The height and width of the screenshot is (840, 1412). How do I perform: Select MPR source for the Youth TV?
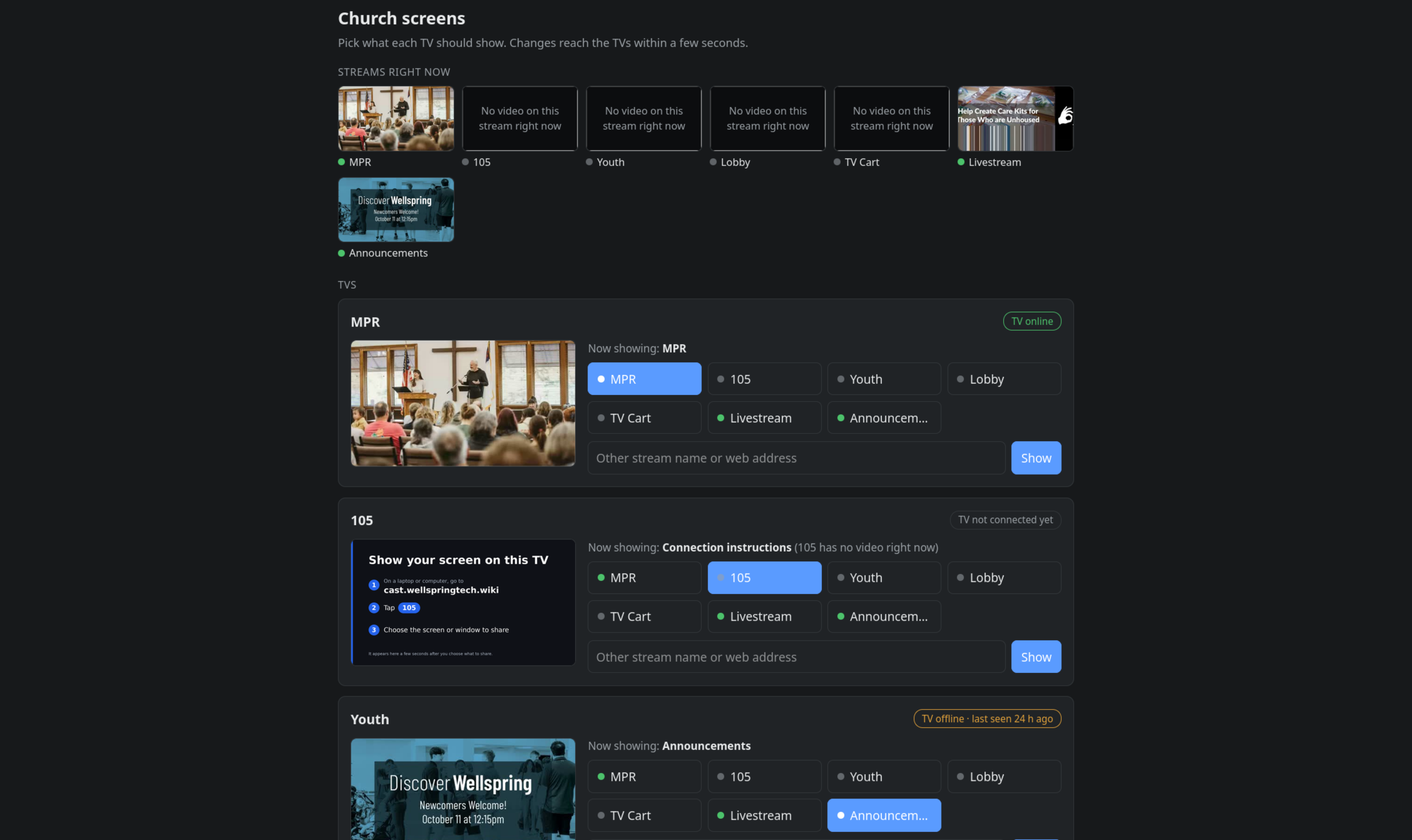coord(644,777)
